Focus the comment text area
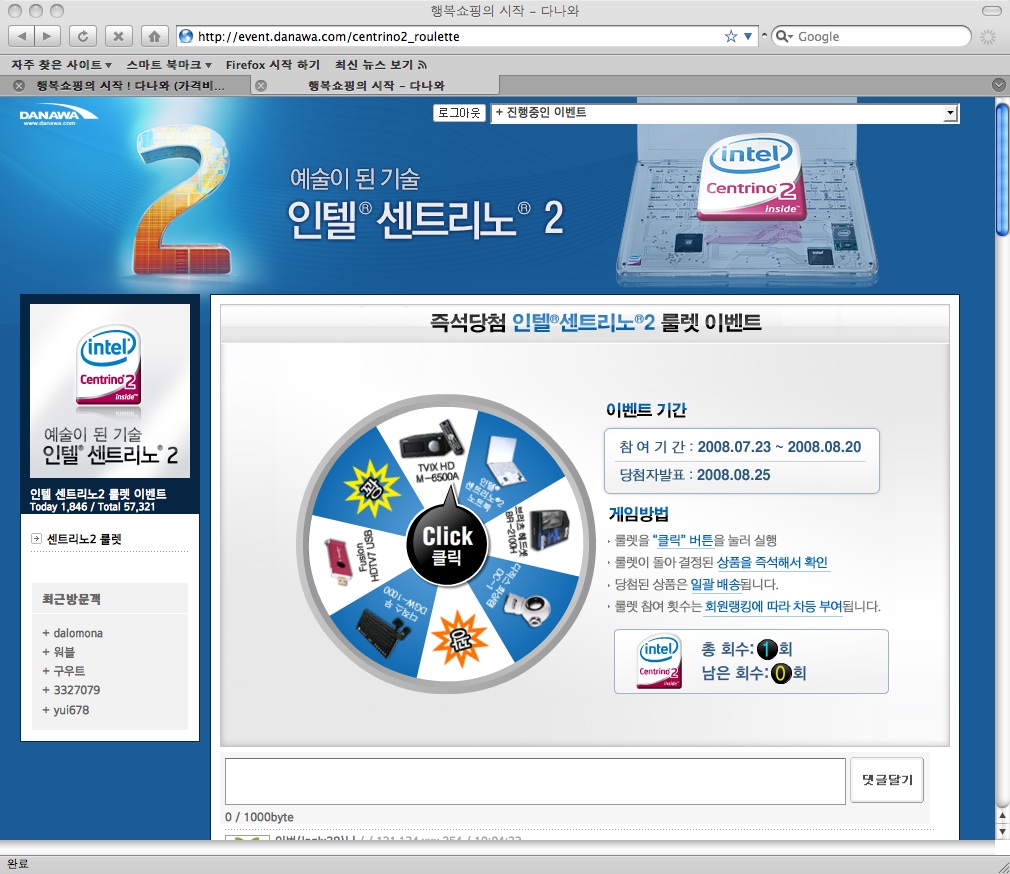Image resolution: width=1010 pixels, height=874 pixels. 535,781
